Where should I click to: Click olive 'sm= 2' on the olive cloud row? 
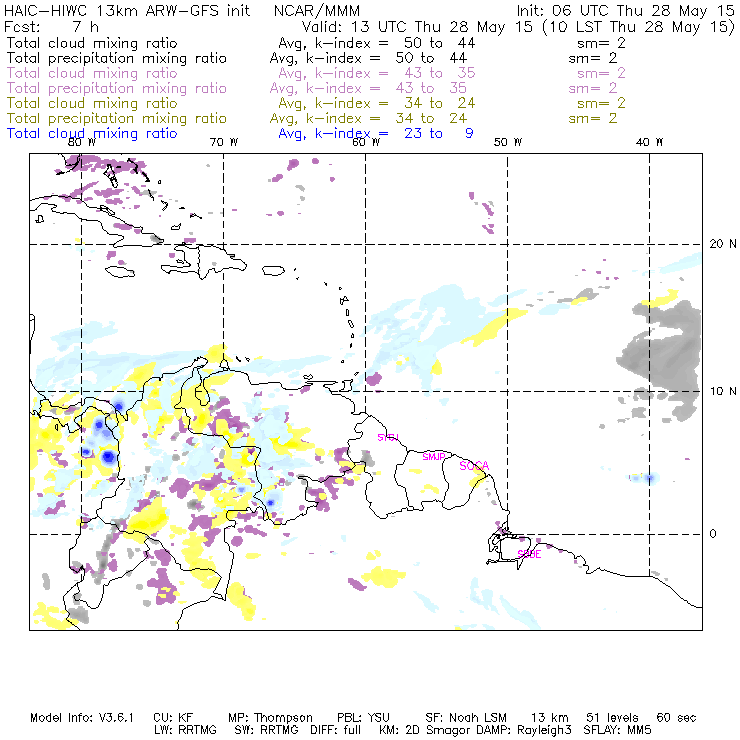pos(602,103)
